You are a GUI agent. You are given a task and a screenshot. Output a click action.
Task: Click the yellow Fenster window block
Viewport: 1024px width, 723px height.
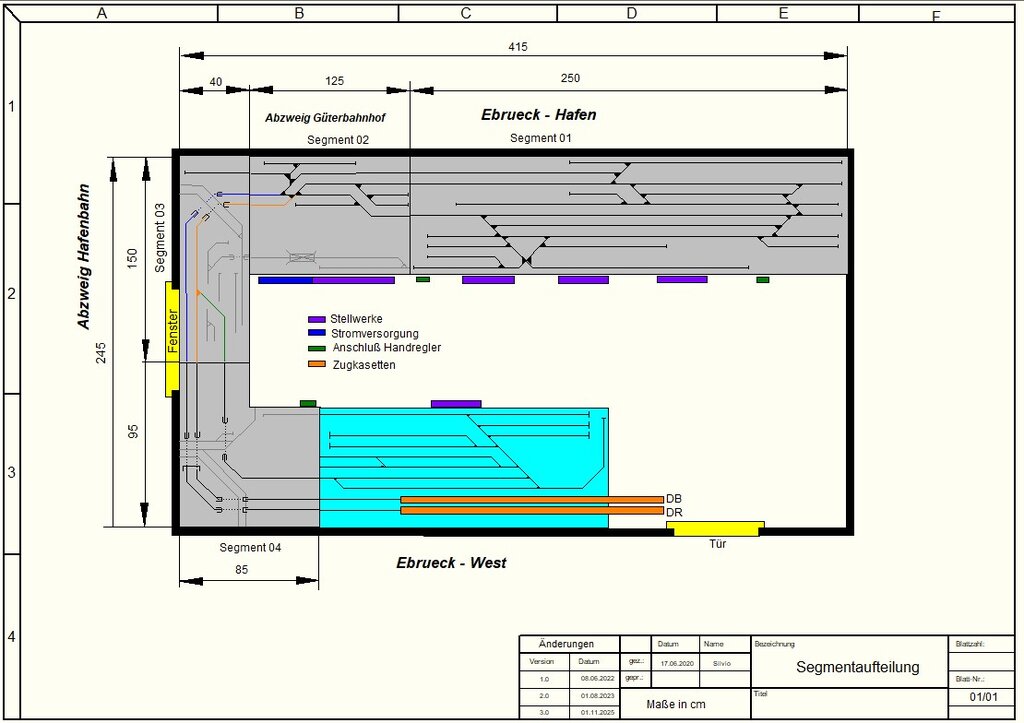pos(172,338)
